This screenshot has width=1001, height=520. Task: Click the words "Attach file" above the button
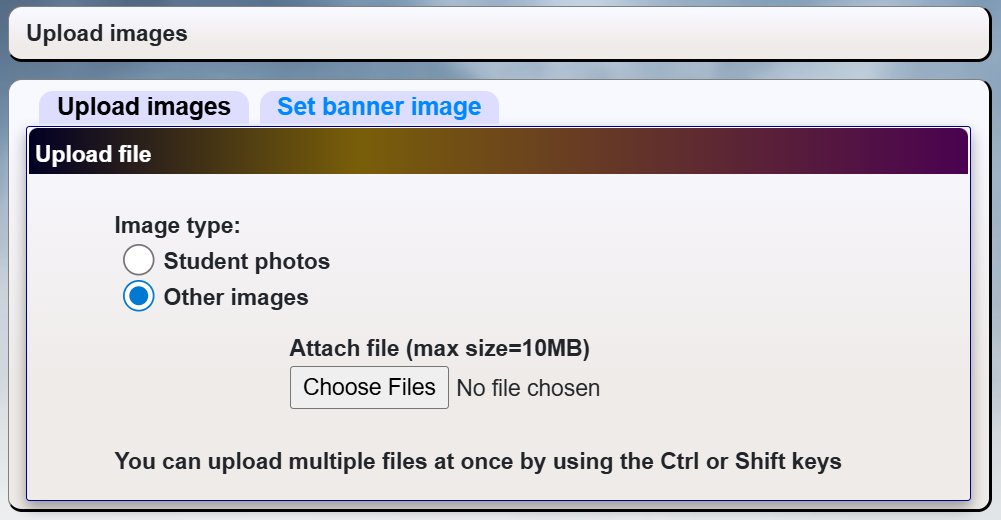click(345, 349)
